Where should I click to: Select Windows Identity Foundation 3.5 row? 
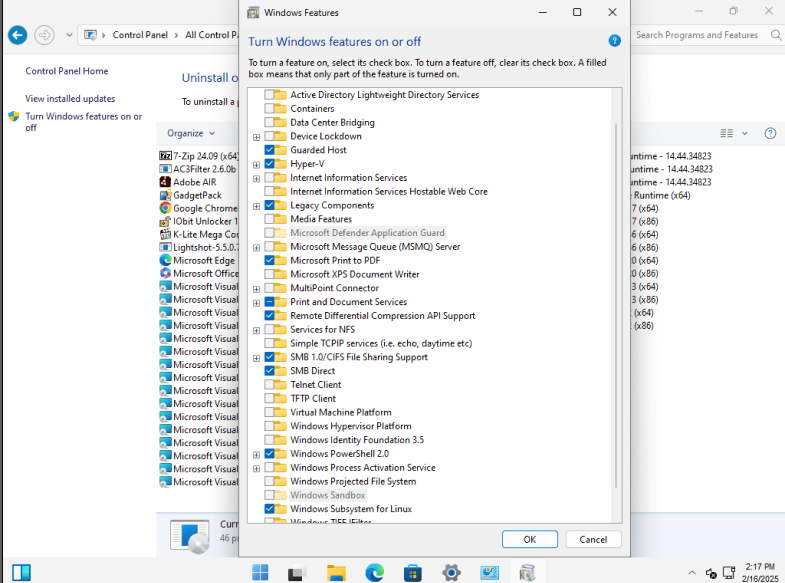(357, 439)
